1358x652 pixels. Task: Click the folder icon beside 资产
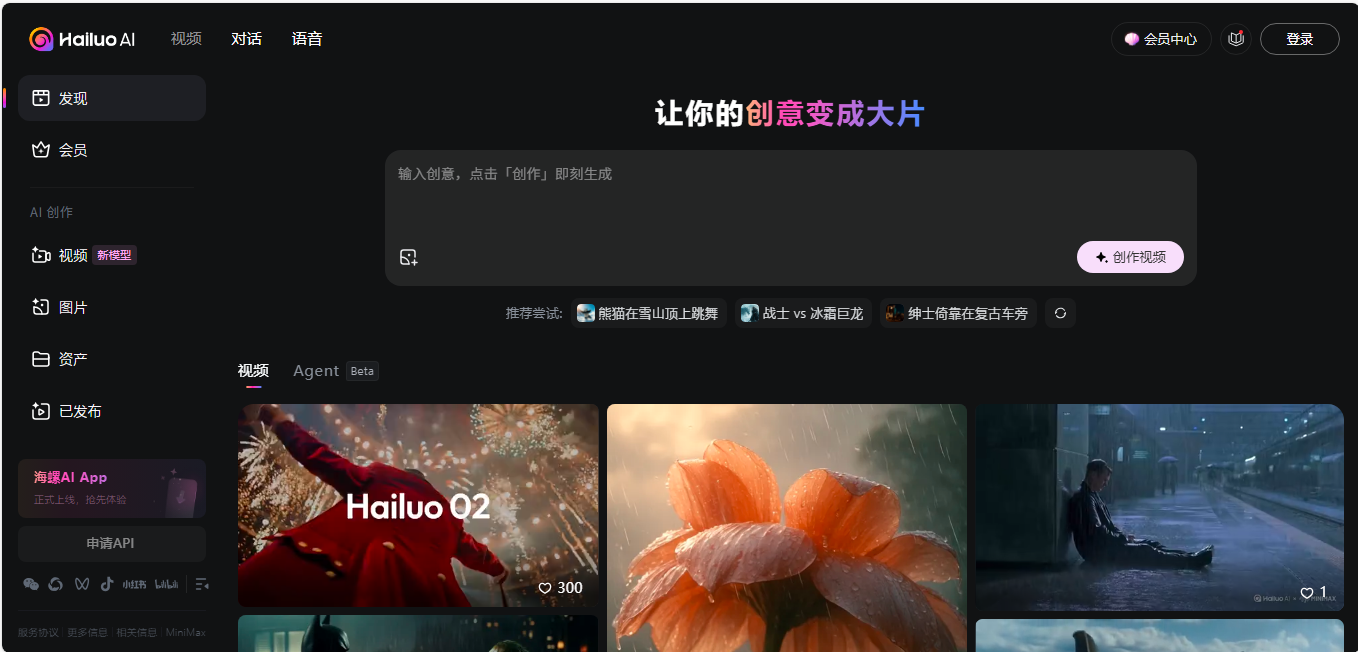click(x=41, y=359)
